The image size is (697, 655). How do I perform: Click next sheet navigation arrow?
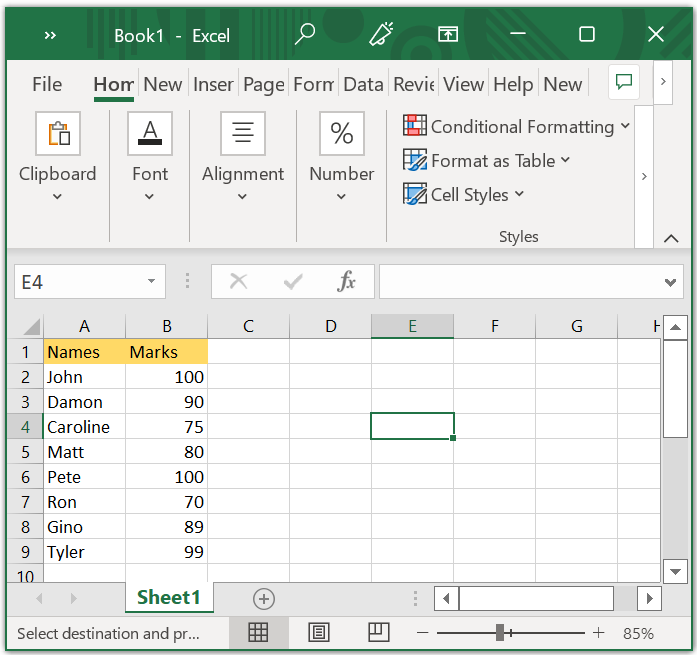pyautogui.click(x=73, y=599)
